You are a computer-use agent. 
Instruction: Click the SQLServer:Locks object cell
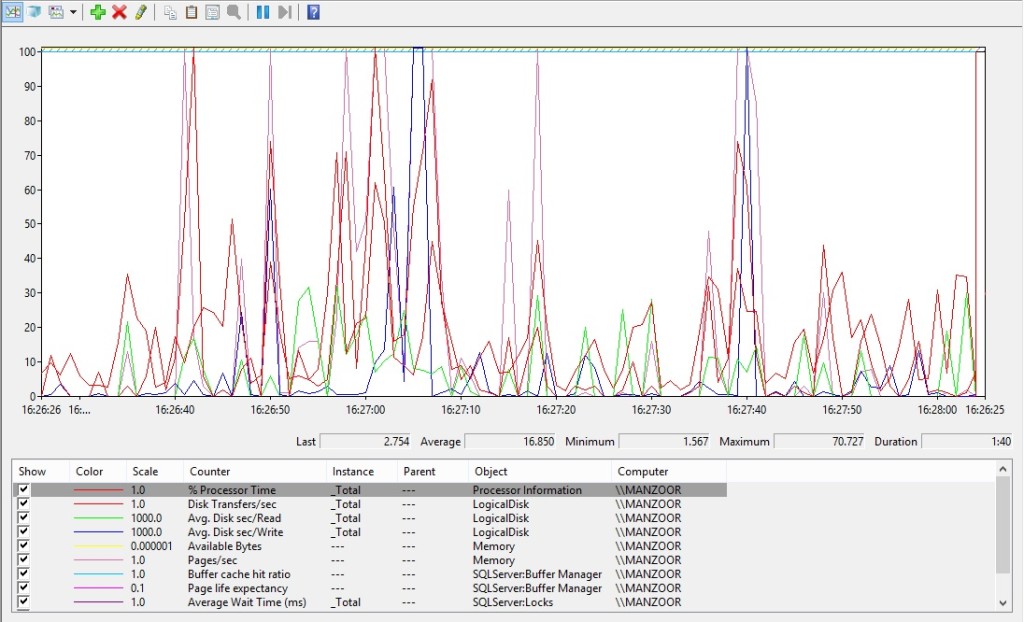click(513, 602)
